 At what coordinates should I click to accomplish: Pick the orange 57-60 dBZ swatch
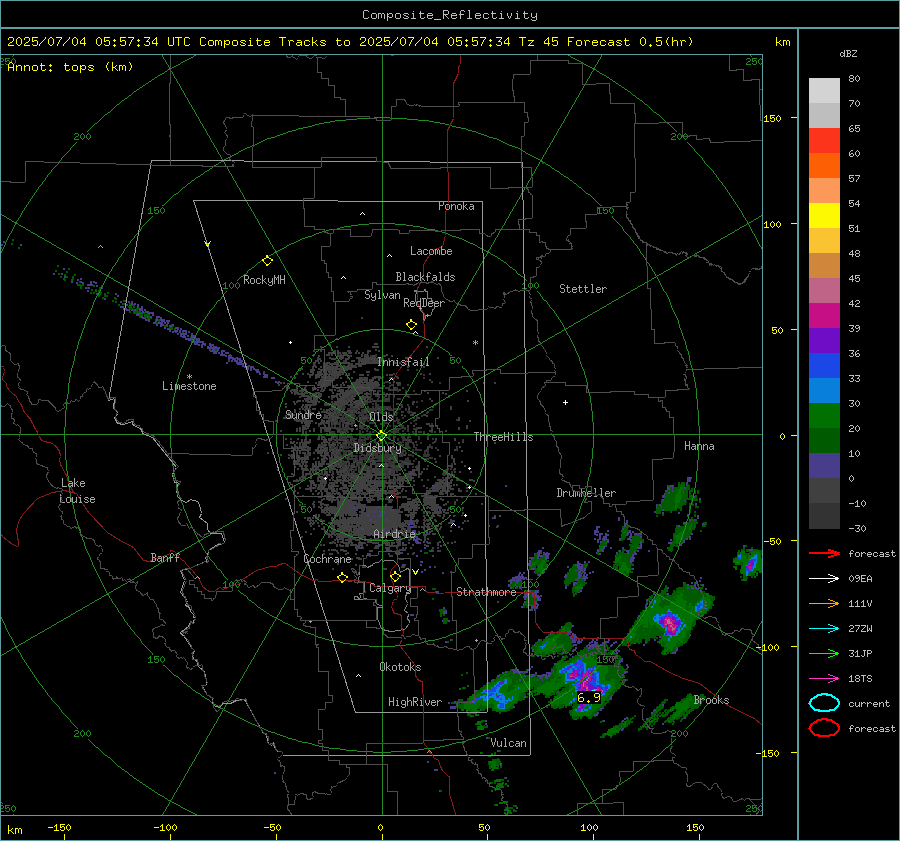pos(824,166)
